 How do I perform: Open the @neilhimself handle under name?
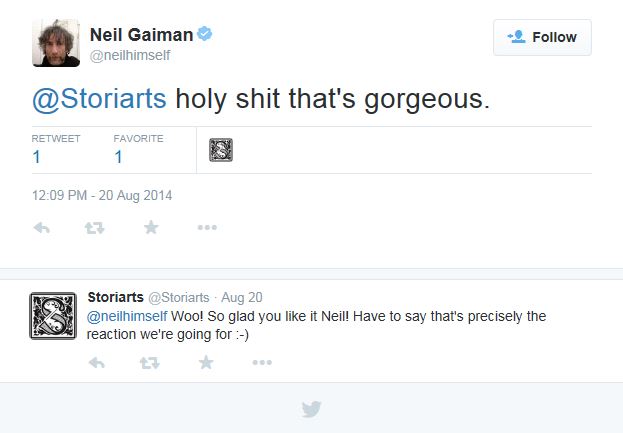pos(132,55)
